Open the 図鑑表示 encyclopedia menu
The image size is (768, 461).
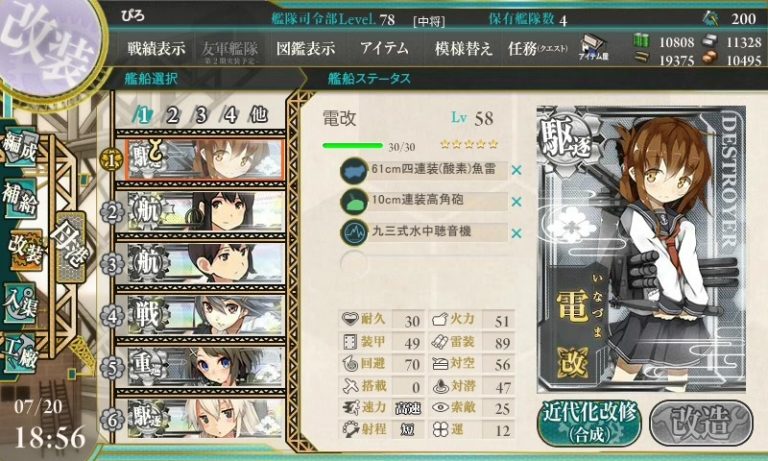point(306,49)
